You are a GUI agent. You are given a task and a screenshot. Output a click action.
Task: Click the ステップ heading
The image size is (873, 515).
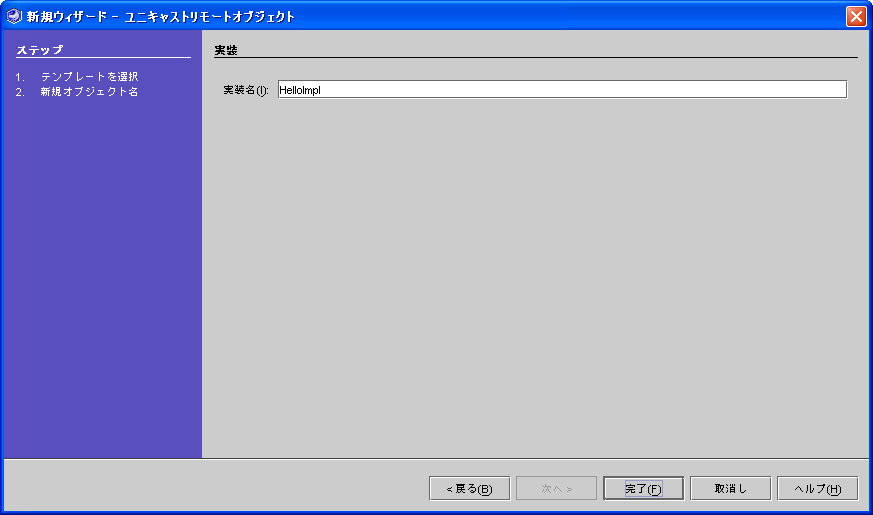(x=40, y=50)
